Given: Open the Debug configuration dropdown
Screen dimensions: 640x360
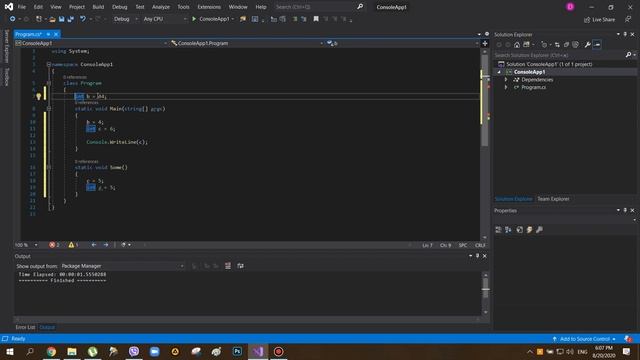Looking at the screenshot, I should pos(126,19).
